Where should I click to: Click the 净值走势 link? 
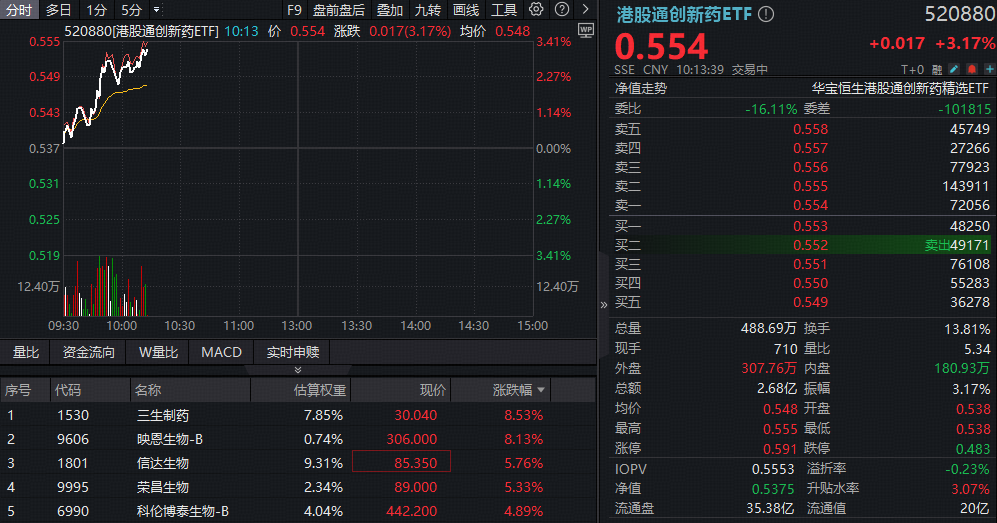pyautogui.click(x=641, y=88)
